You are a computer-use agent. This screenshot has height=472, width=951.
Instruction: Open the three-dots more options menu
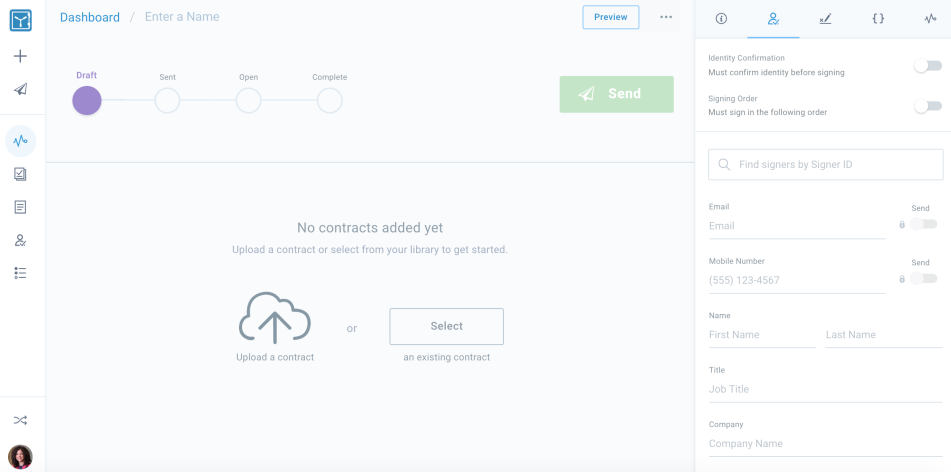(x=666, y=17)
